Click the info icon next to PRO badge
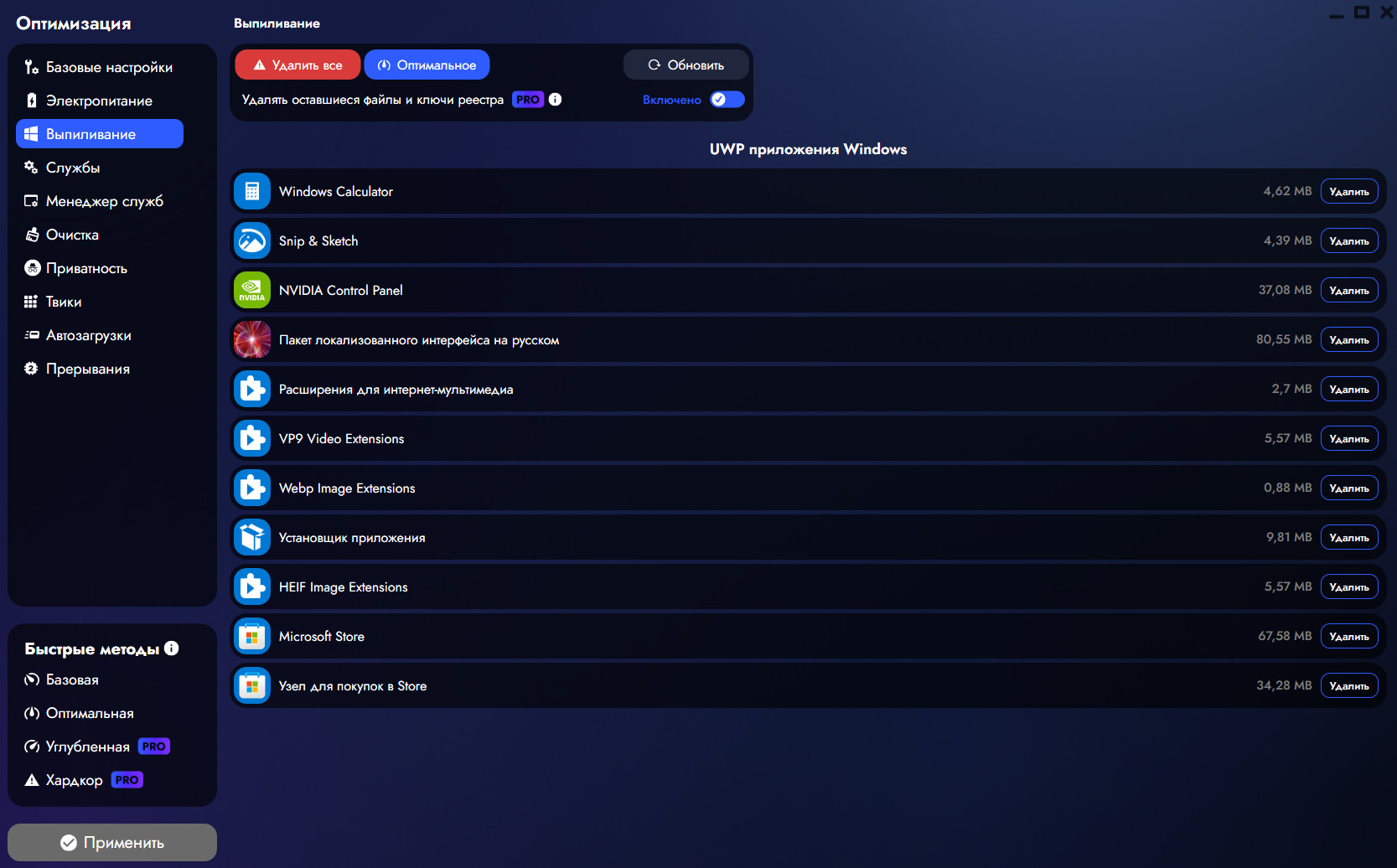1397x868 pixels. 555,99
